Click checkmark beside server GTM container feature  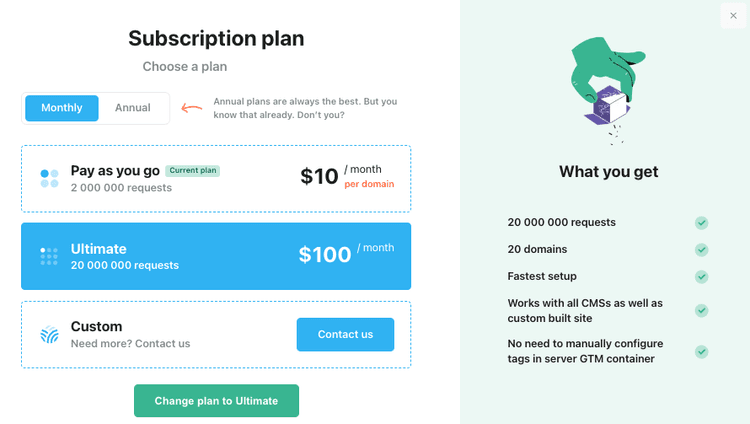(702, 352)
